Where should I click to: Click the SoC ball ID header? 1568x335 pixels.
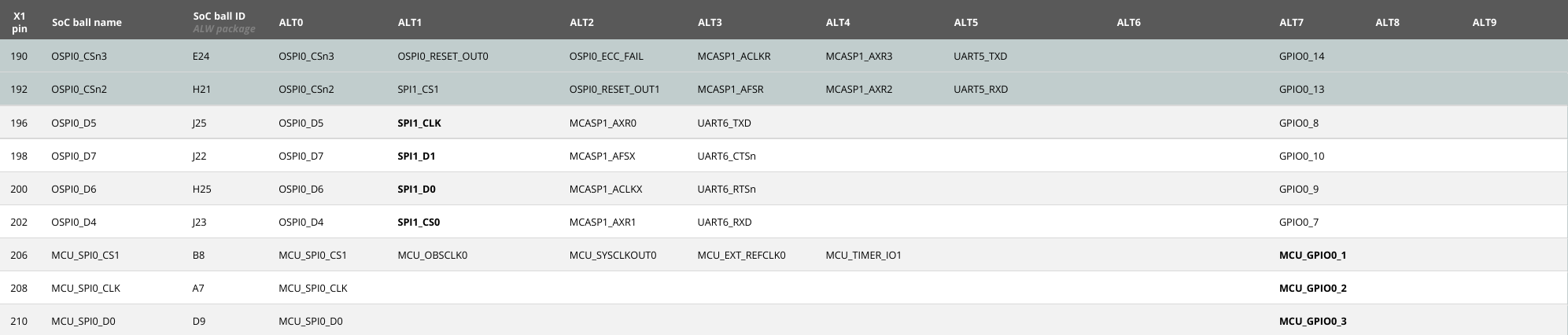click(x=219, y=17)
